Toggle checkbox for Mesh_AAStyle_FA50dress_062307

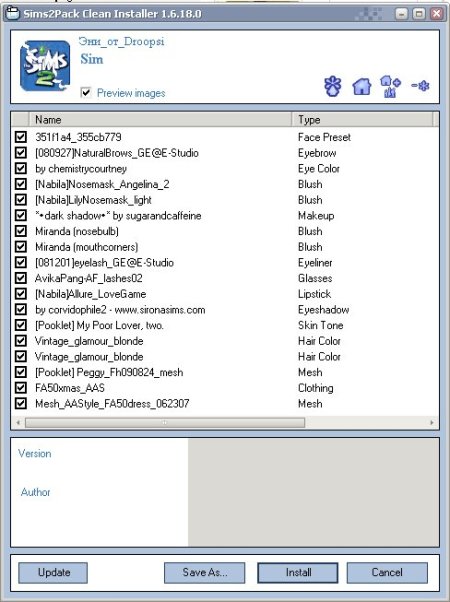pyautogui.click(x=21, y=404)
